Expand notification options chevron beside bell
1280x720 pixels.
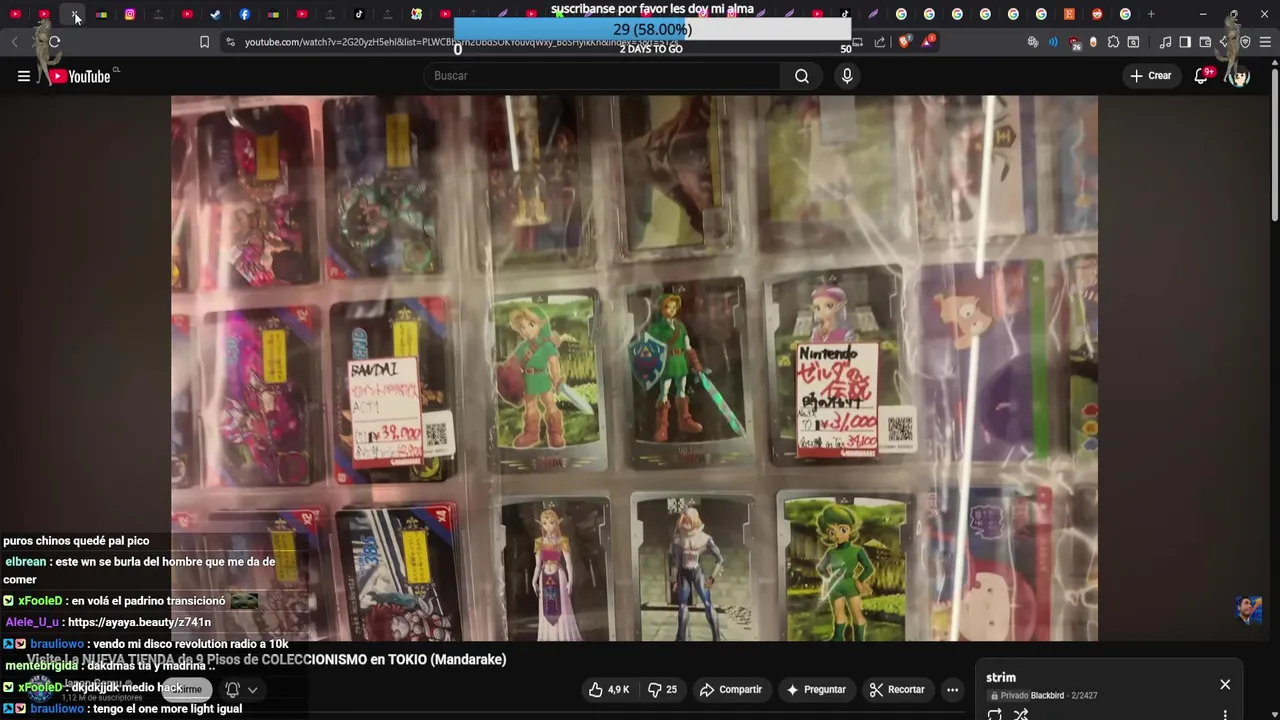[x=253, y=690]
